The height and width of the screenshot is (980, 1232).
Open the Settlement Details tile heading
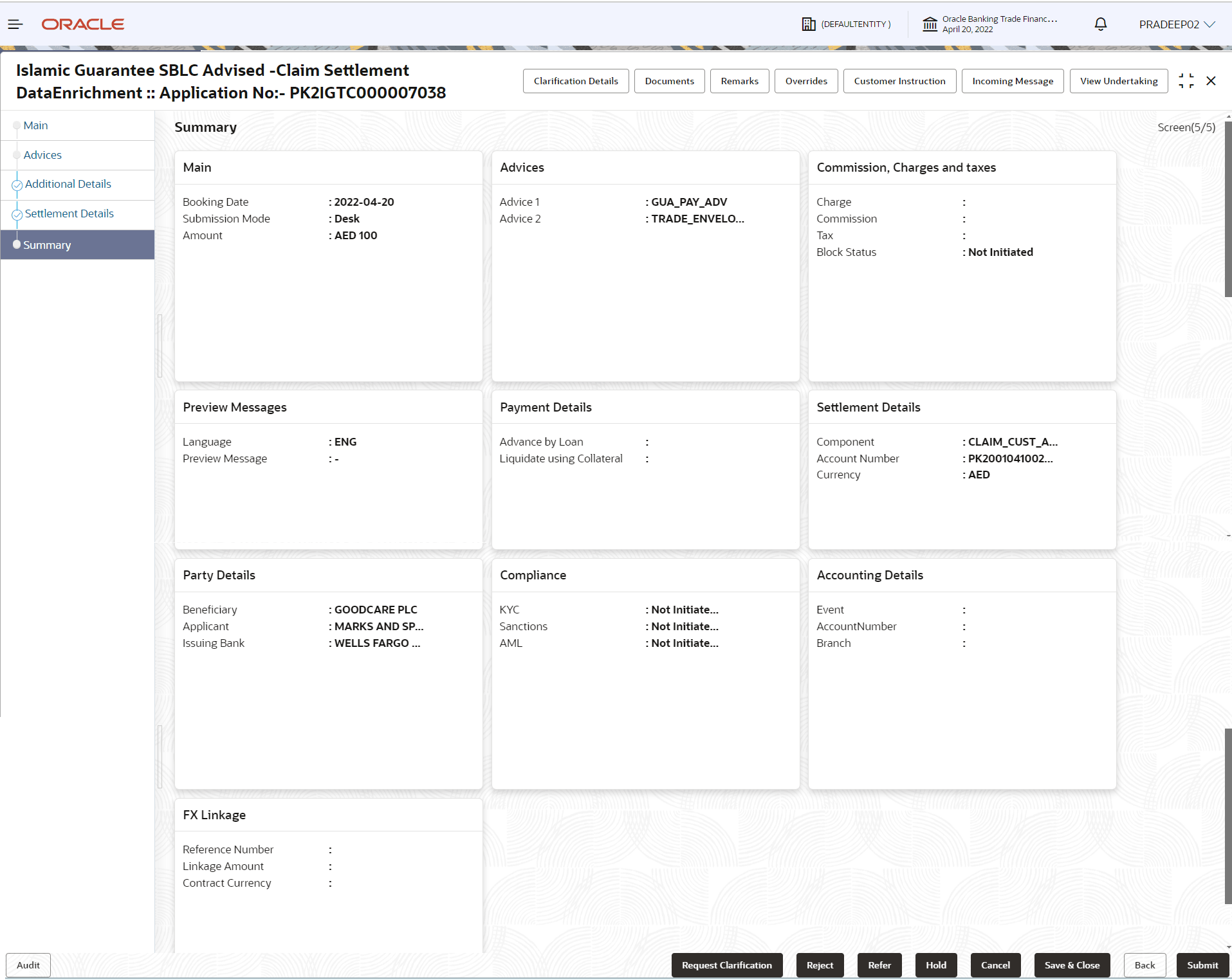869,407
